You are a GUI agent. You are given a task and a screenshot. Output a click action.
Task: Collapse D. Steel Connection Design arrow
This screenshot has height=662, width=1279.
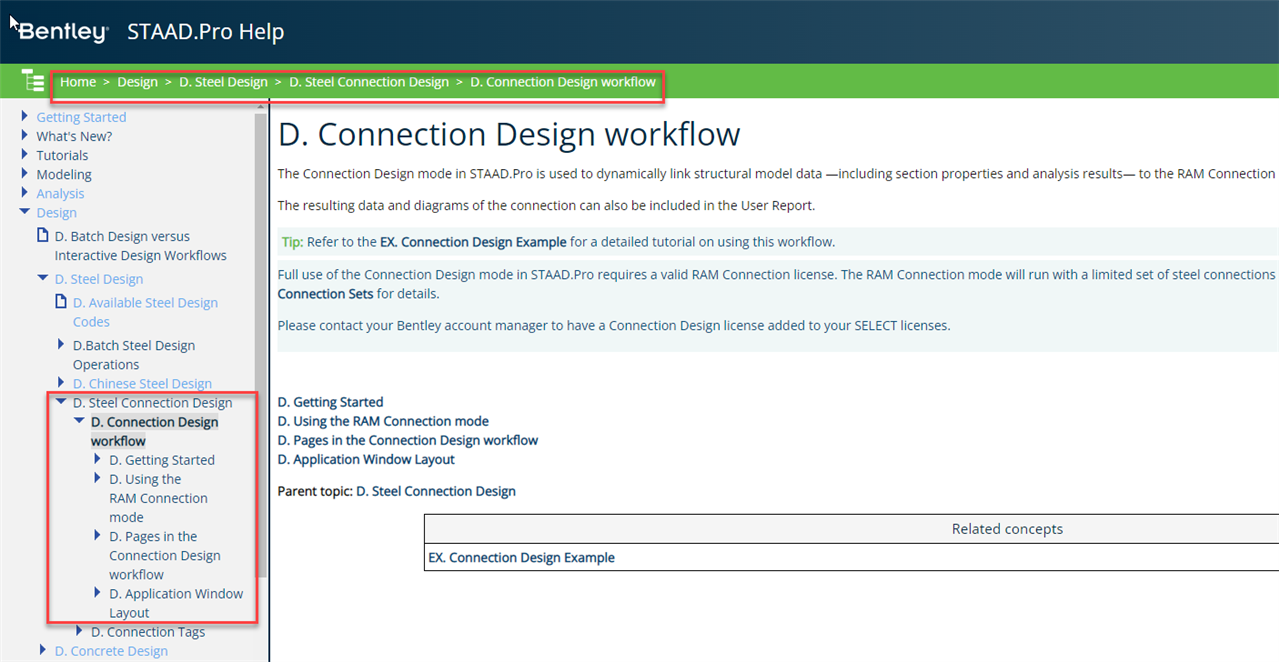[61, 402]
